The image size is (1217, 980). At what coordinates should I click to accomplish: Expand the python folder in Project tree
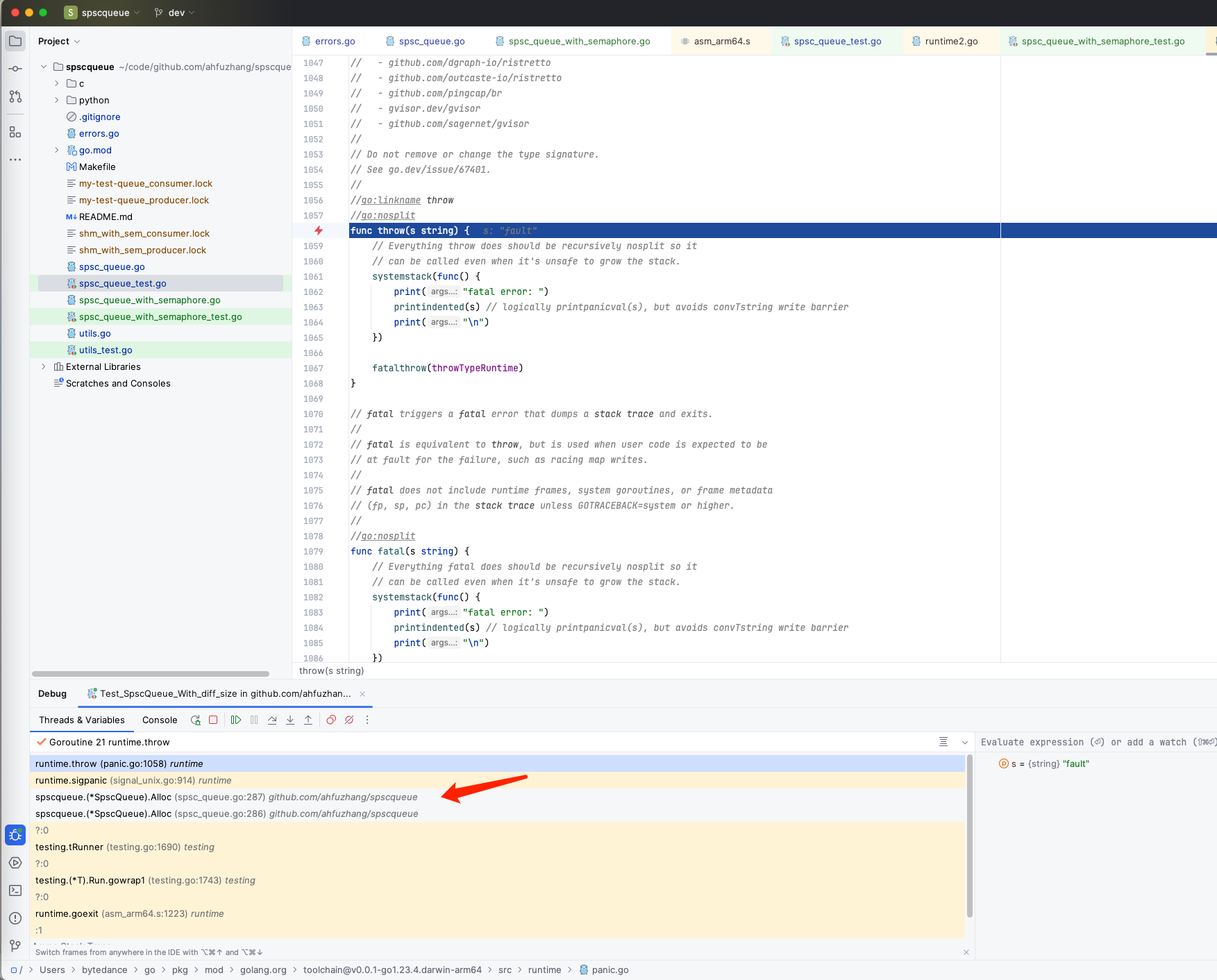[x=57, y=100]
